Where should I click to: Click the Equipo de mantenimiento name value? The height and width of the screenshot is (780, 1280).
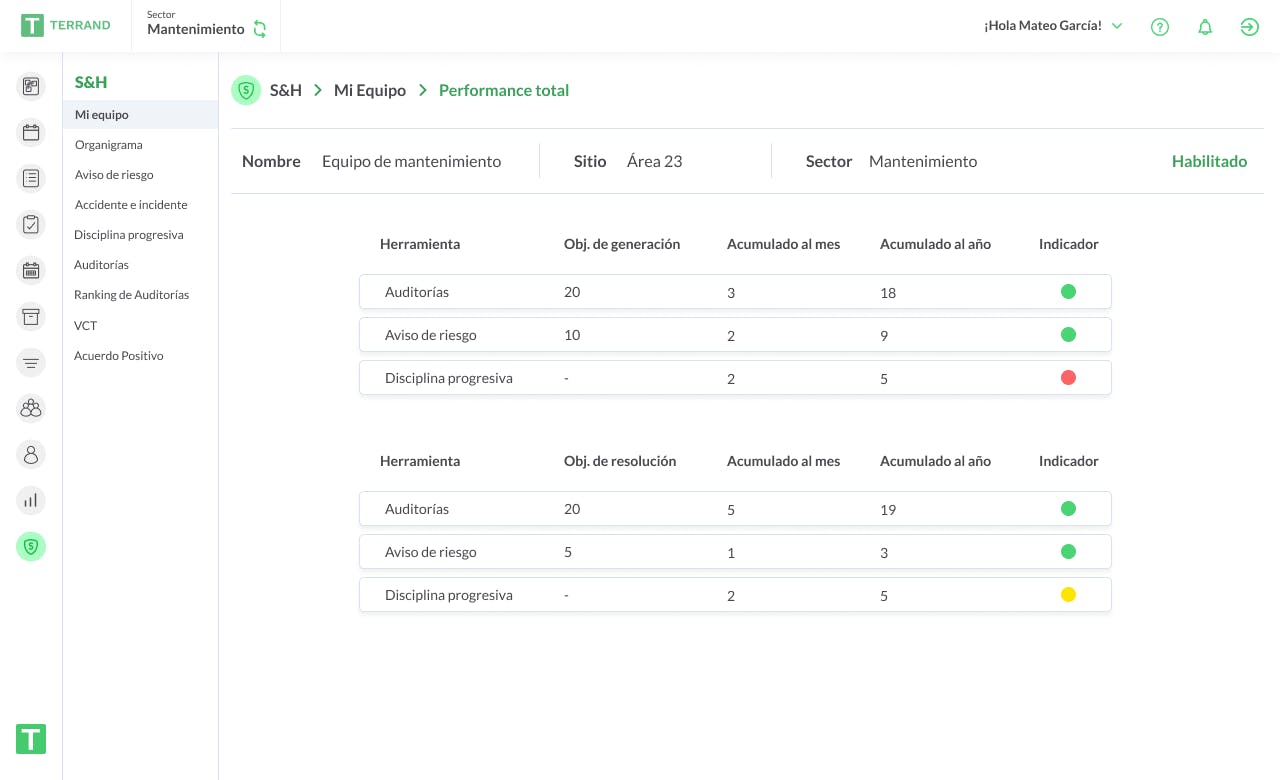click(412, 161)
